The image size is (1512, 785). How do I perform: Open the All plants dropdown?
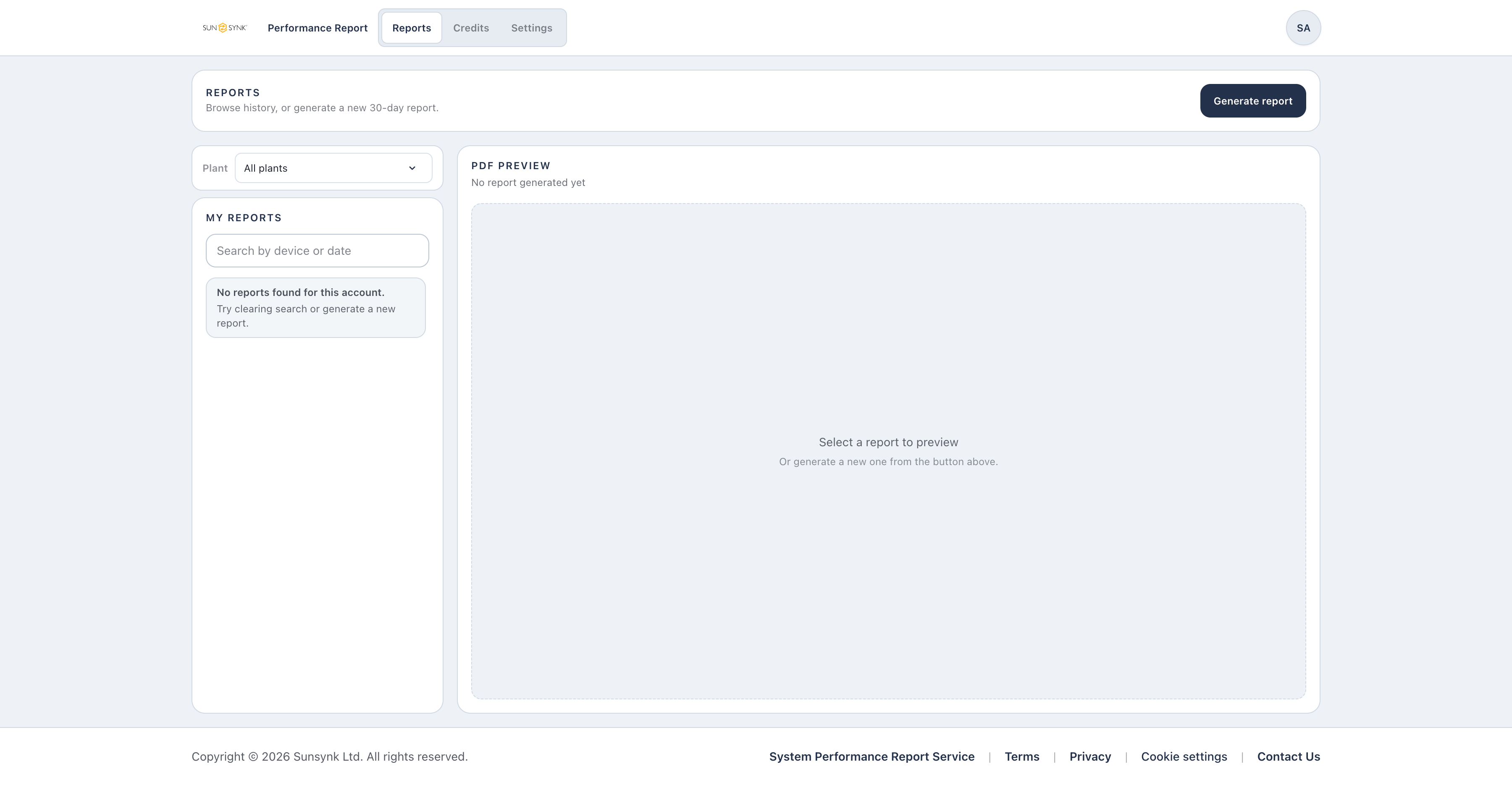(333, 168)
